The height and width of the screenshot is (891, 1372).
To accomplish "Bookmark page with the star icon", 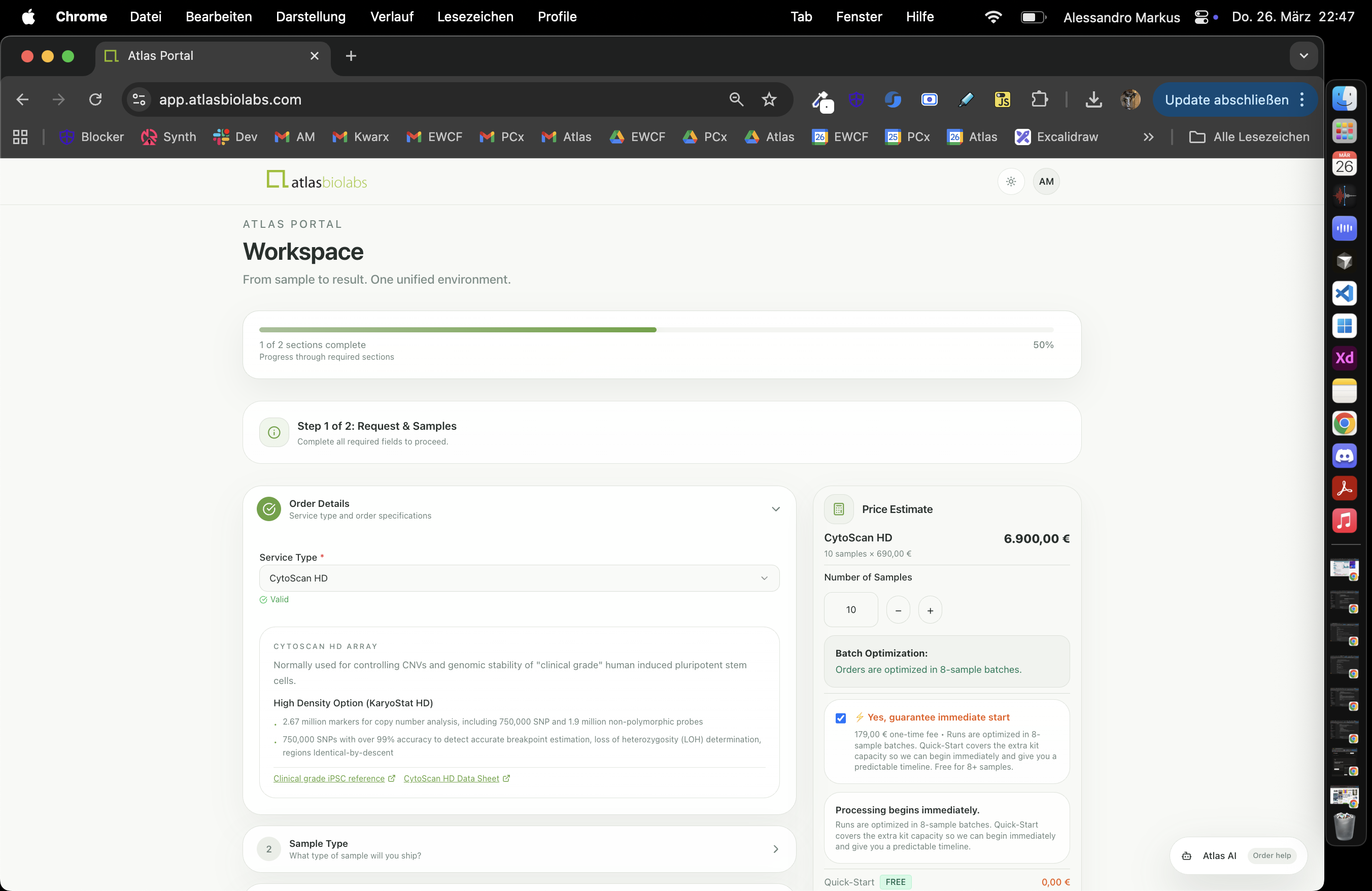I will click(769, 99).
